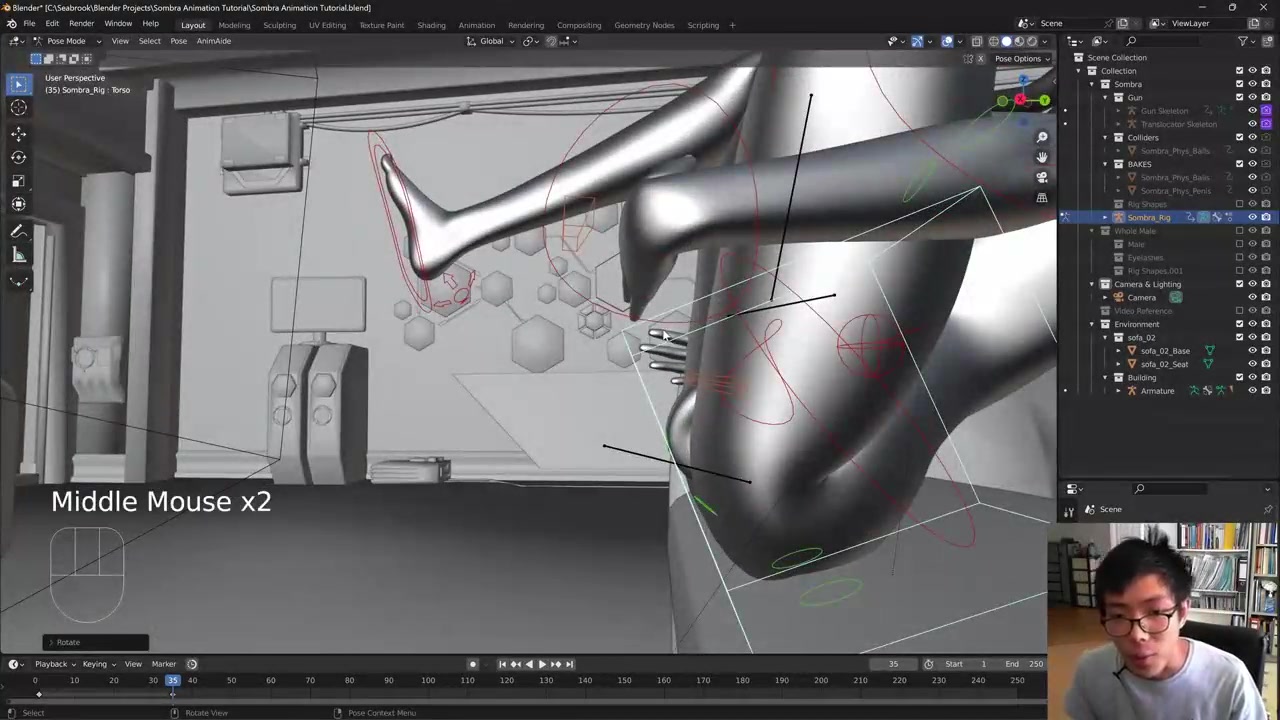
Task: Hide Sombra_Rig using its eye icon
Action: [1252, 217]
